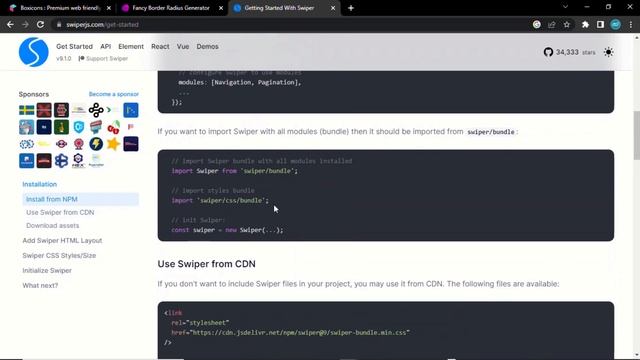Click the import 'swiper/css/bundle' code line

pos(220,200)
